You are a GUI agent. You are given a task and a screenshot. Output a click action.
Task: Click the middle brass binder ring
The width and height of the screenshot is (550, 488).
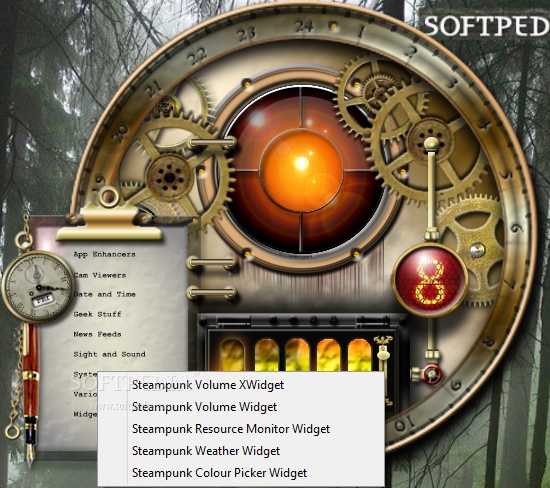coord(212,263)
